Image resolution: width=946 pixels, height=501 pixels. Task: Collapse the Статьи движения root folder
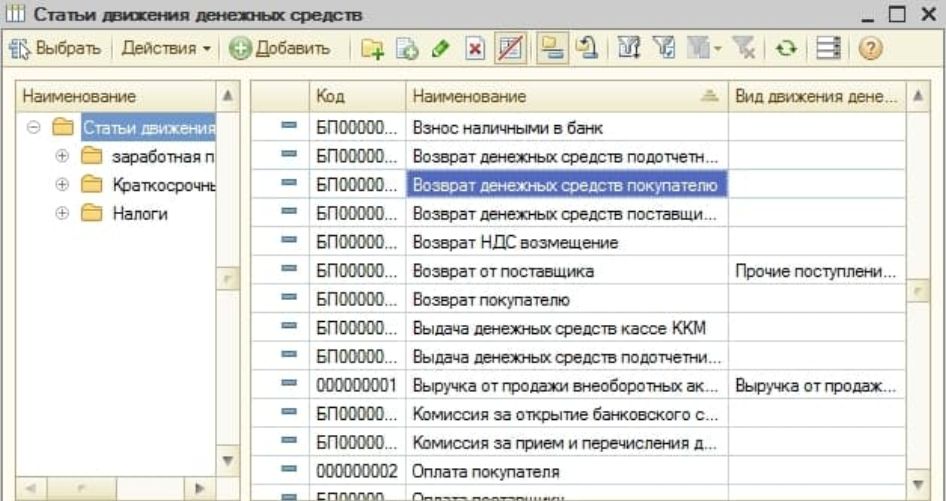click(x=34, y=127)
